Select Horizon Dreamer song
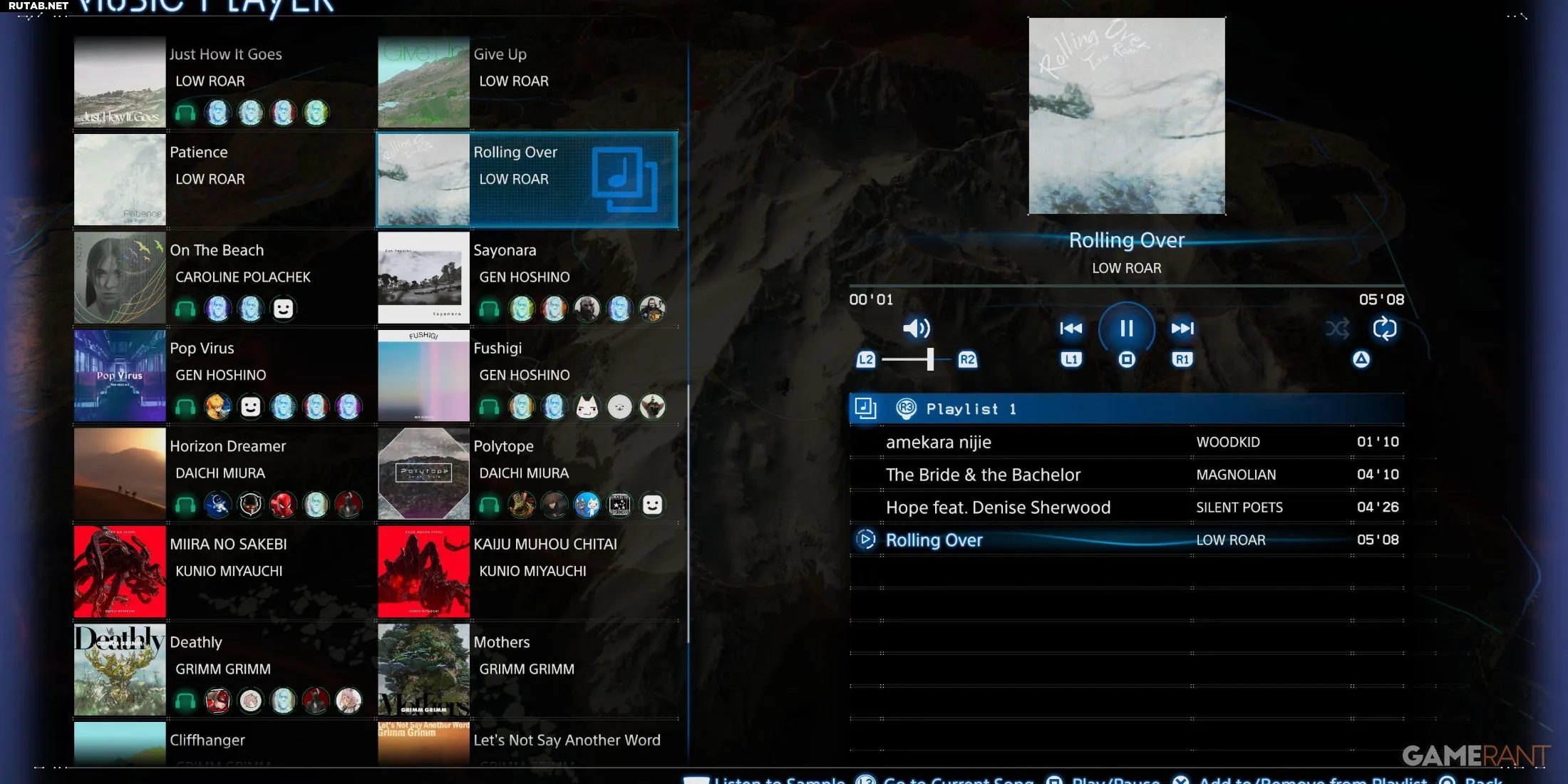1568x784 pixels. coord(225,474)
